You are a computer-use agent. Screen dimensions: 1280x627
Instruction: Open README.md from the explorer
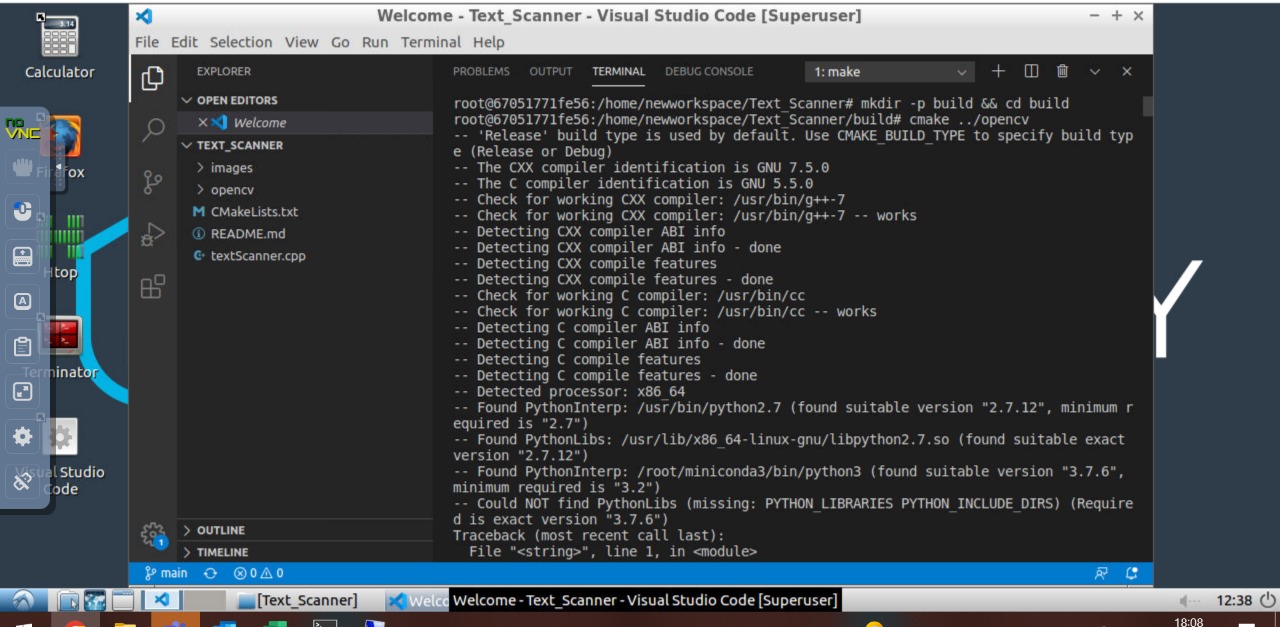(247, 233)
